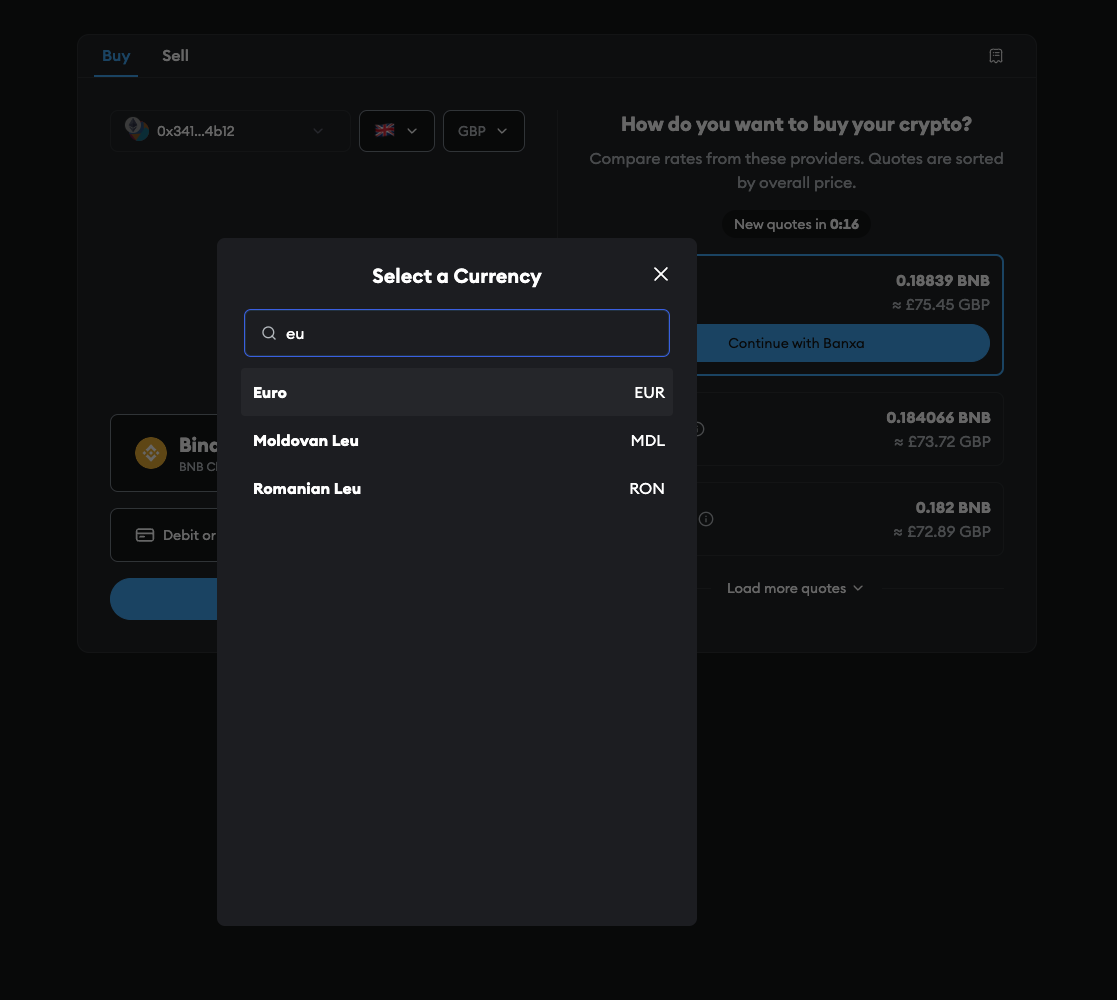1117x1000 pixels.
Task: Select the Buy tab
Action: pos(116,56)
